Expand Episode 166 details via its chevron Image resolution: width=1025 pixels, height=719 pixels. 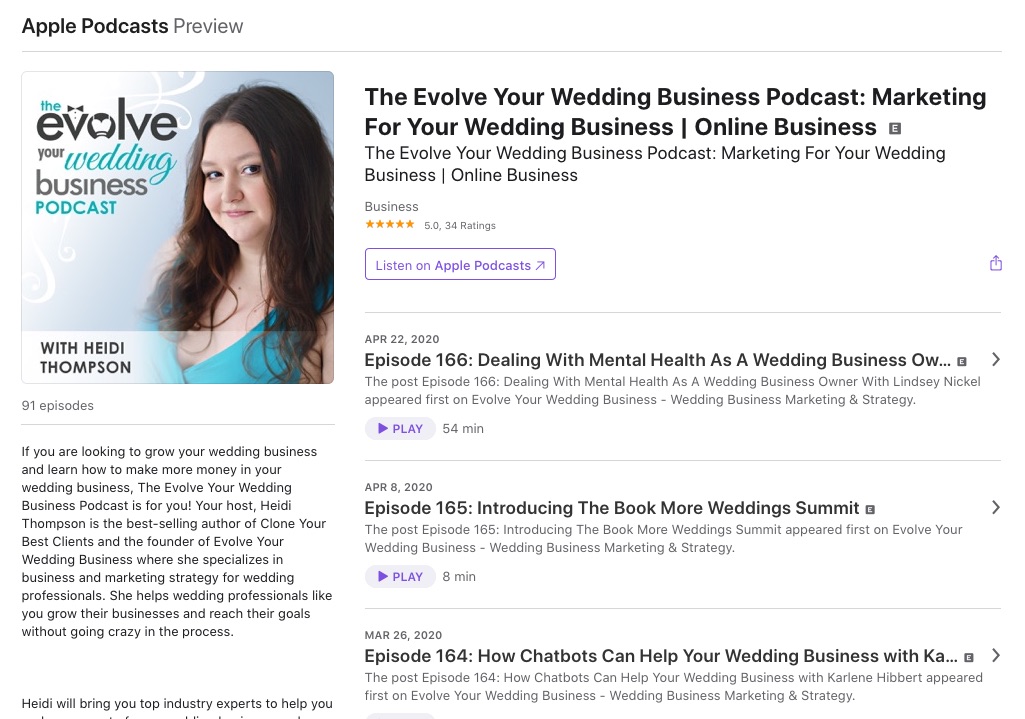pyautogui.click(x=996, y=360)
